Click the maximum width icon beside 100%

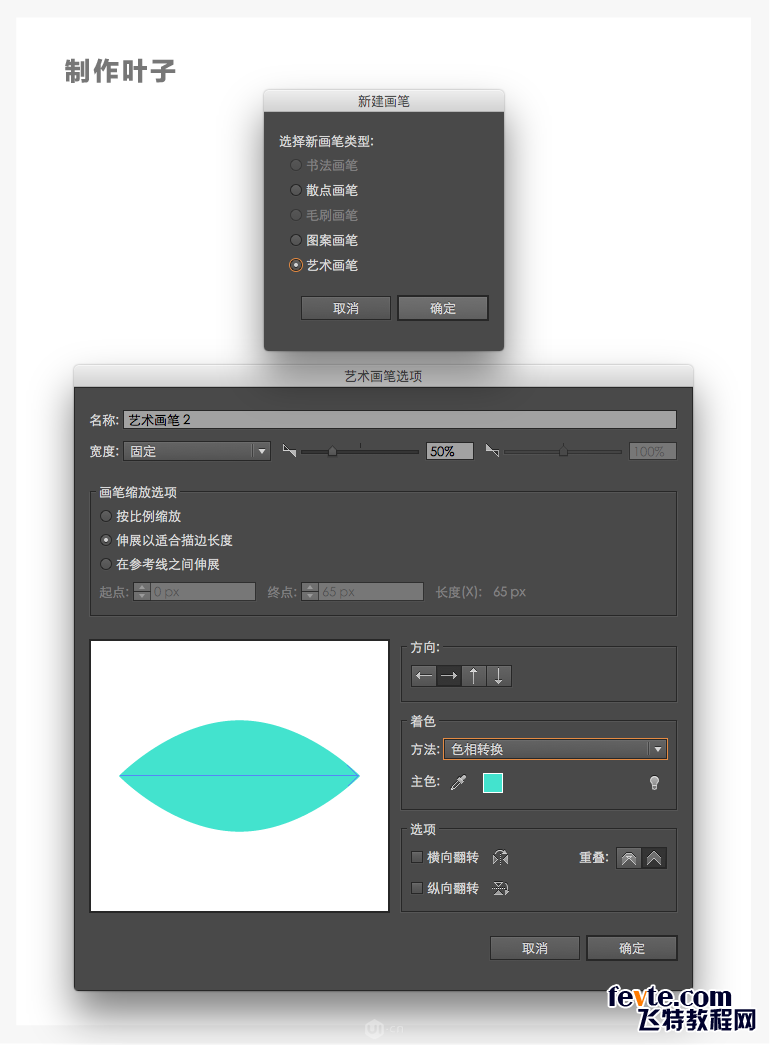[493, 451]
